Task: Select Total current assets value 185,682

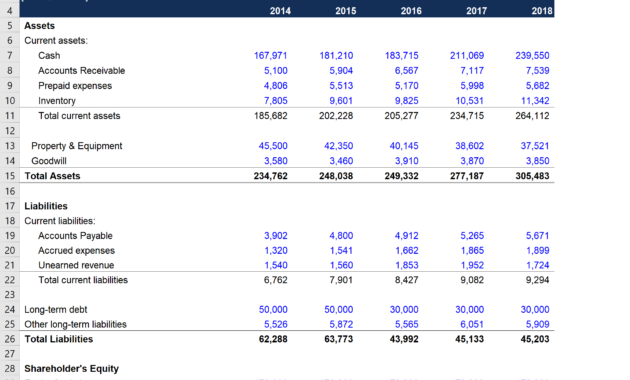Action: [x=270, y=116]
